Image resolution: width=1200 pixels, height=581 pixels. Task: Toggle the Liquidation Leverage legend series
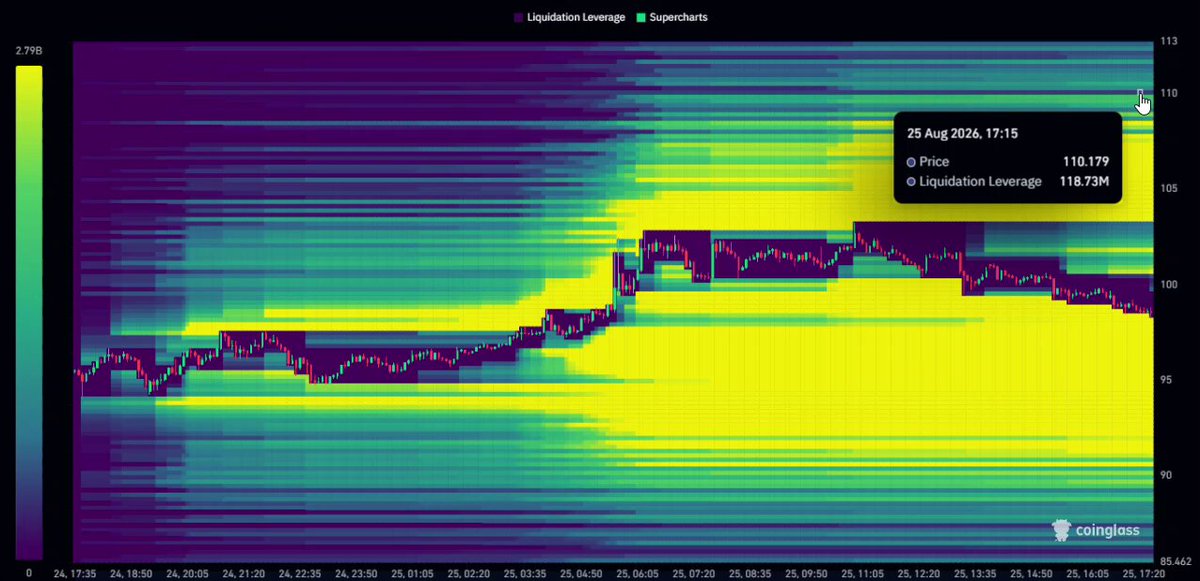tap(569, 17)
